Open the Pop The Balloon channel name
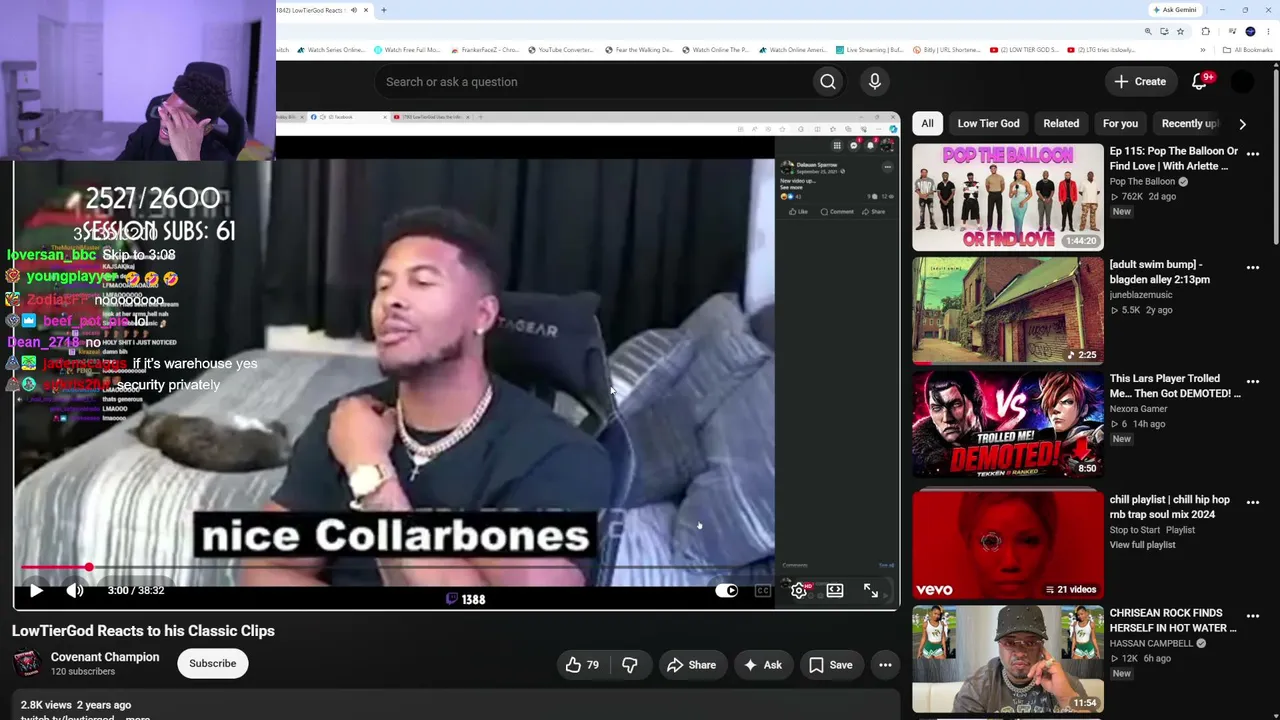 [x=1142, y=182]
